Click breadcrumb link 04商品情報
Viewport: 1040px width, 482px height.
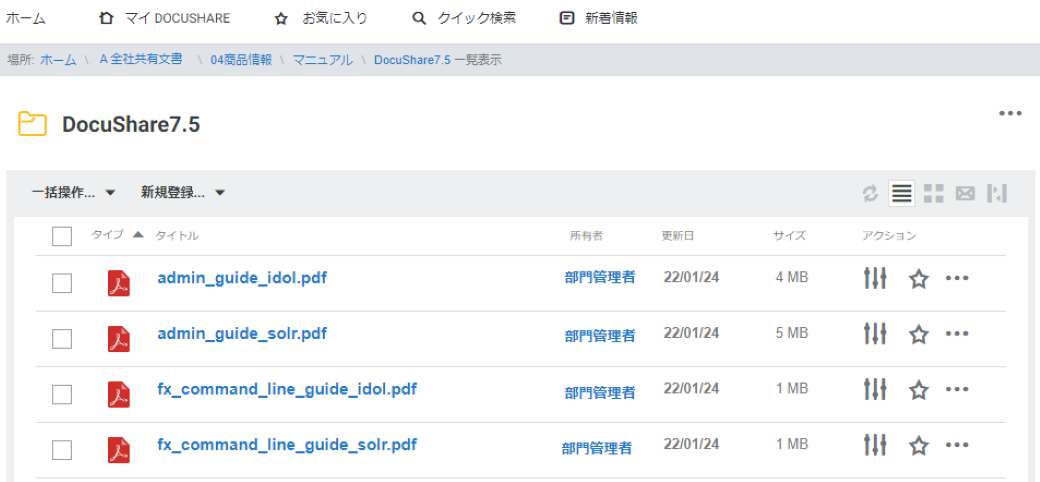tap(241, 60)
